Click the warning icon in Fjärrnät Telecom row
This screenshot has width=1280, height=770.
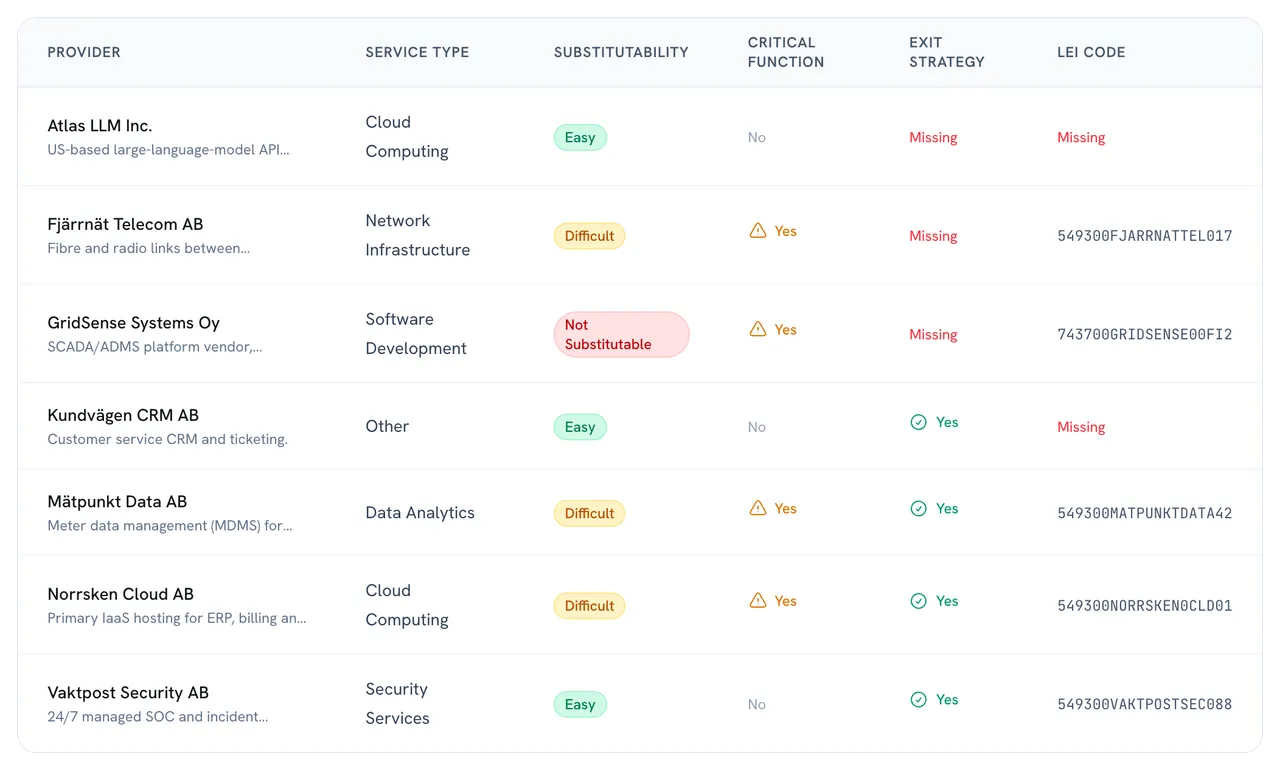[x=758, y=231]
